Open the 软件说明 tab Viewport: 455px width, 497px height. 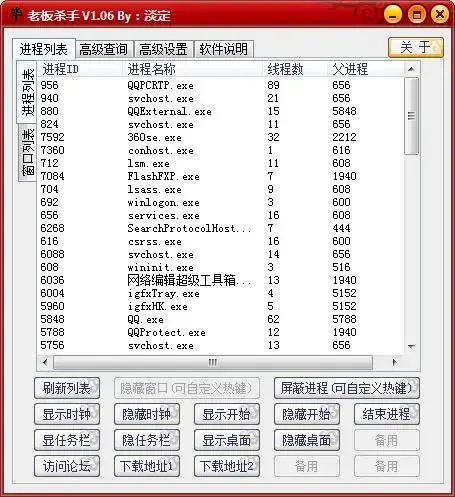224,49
